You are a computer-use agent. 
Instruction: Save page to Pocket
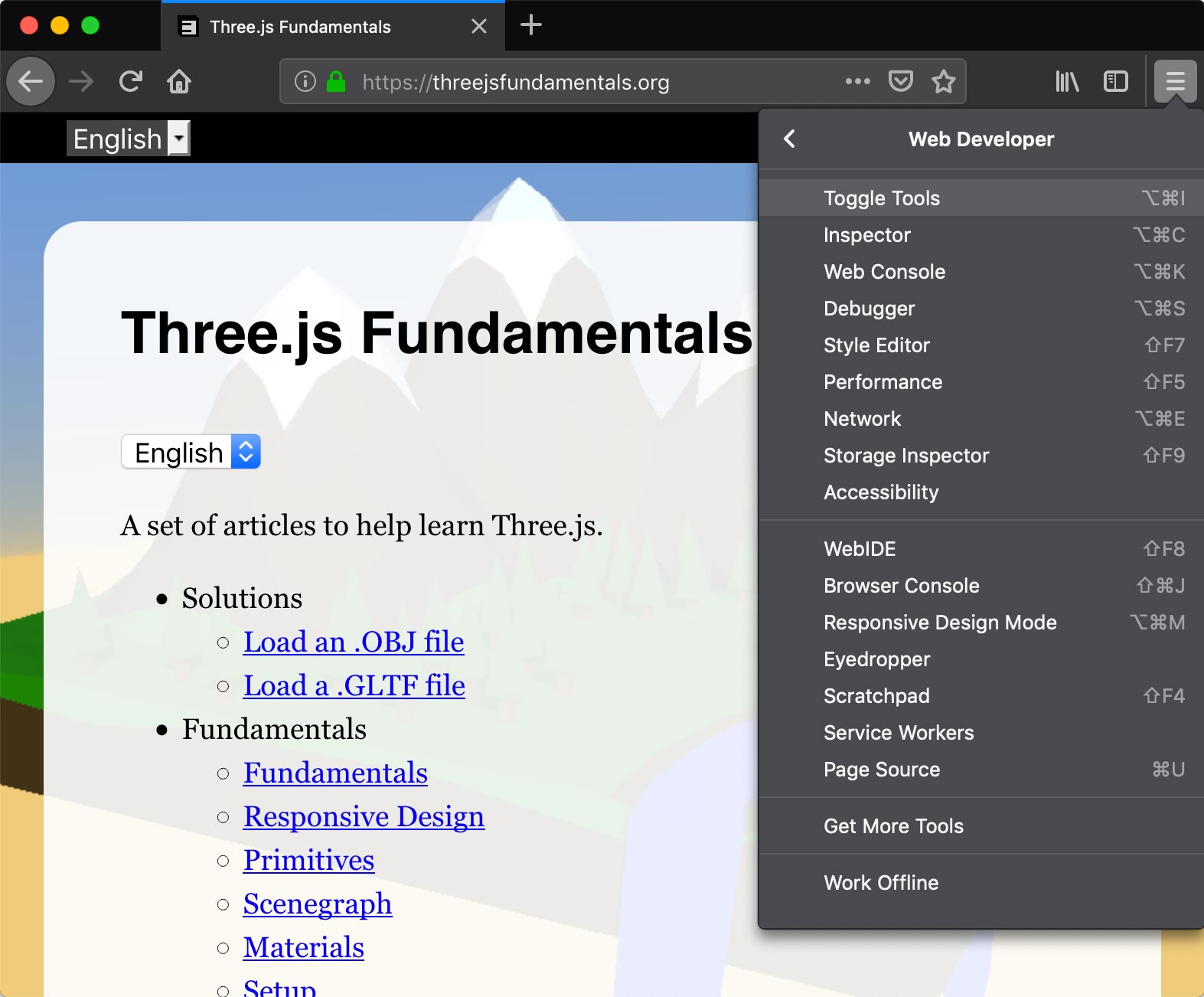coord(900,81)
